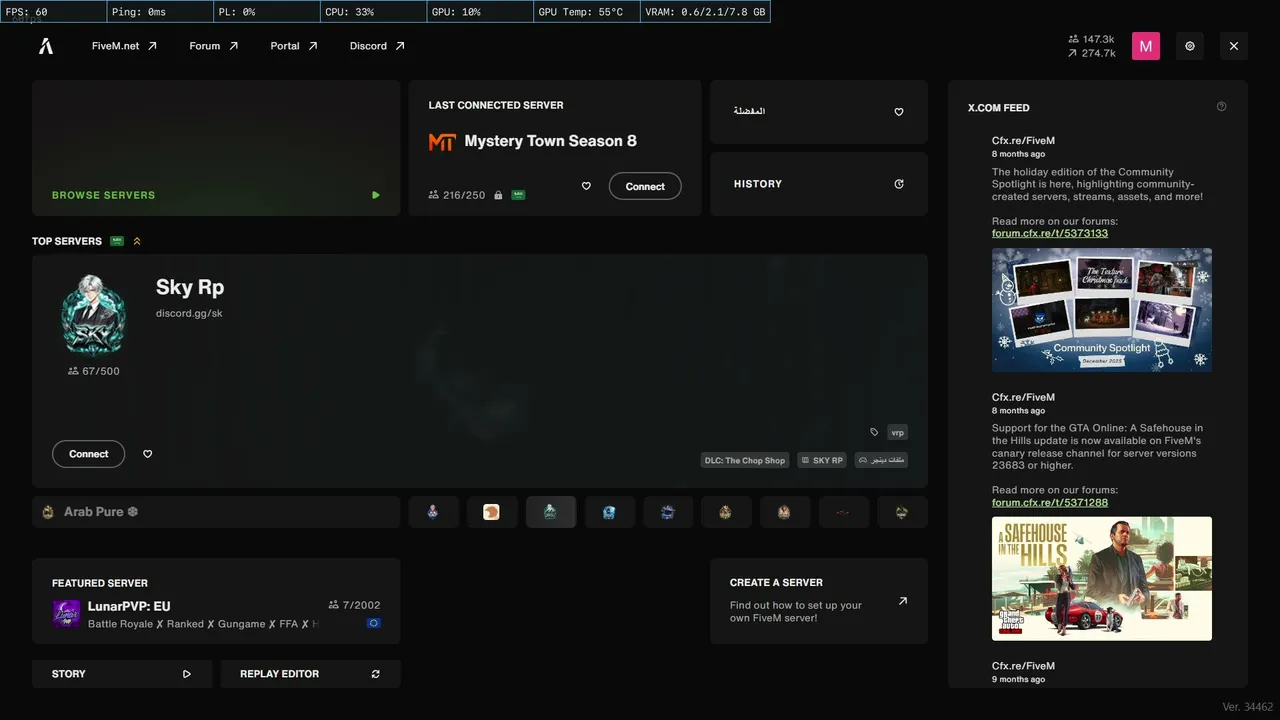Open the Forum link
1280x720 pixels.
coord(214,46)
